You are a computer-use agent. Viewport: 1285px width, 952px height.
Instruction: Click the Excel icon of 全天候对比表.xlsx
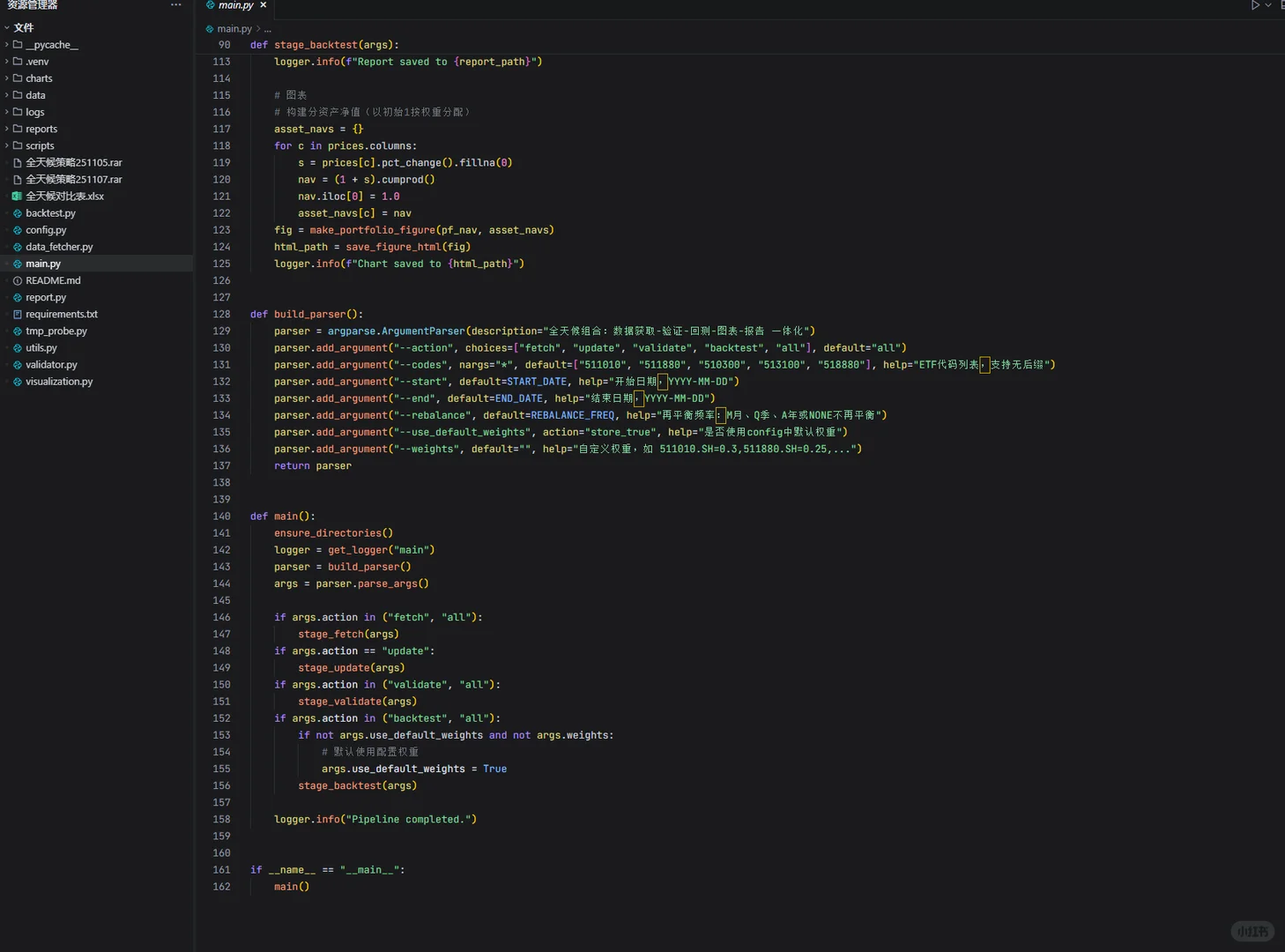coord(18,197)
